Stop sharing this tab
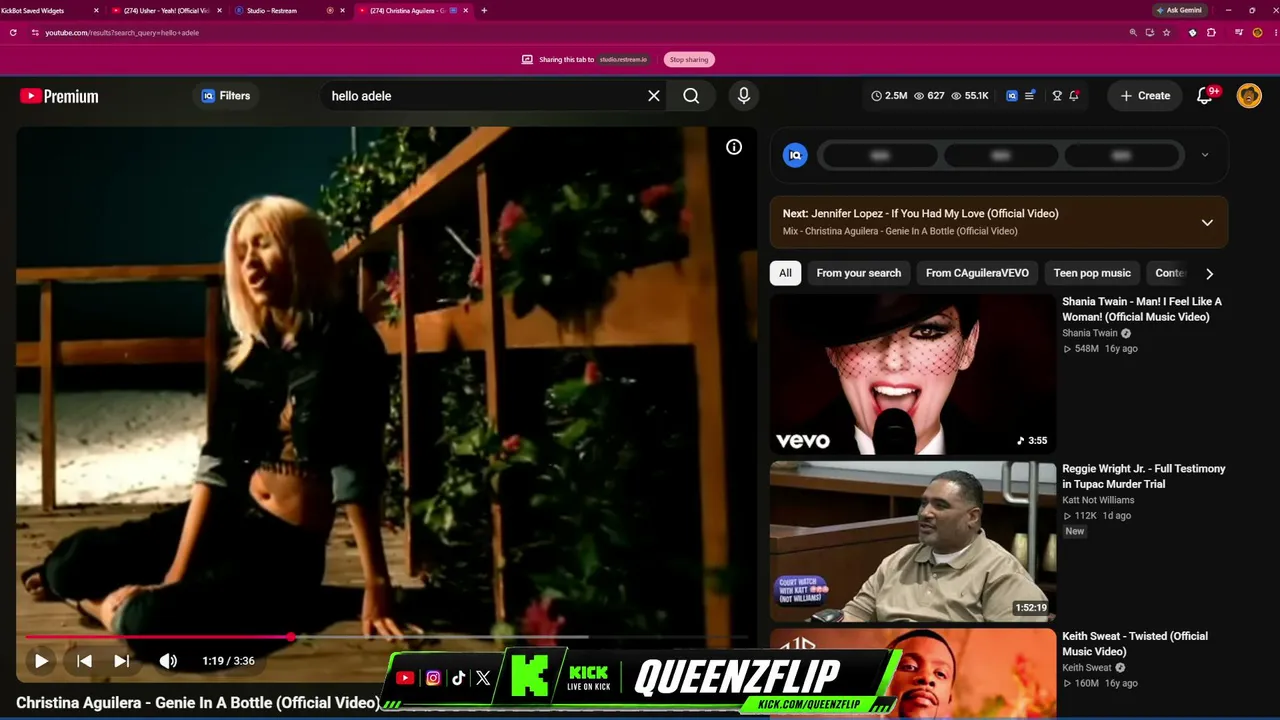 [x=689, y=59]
